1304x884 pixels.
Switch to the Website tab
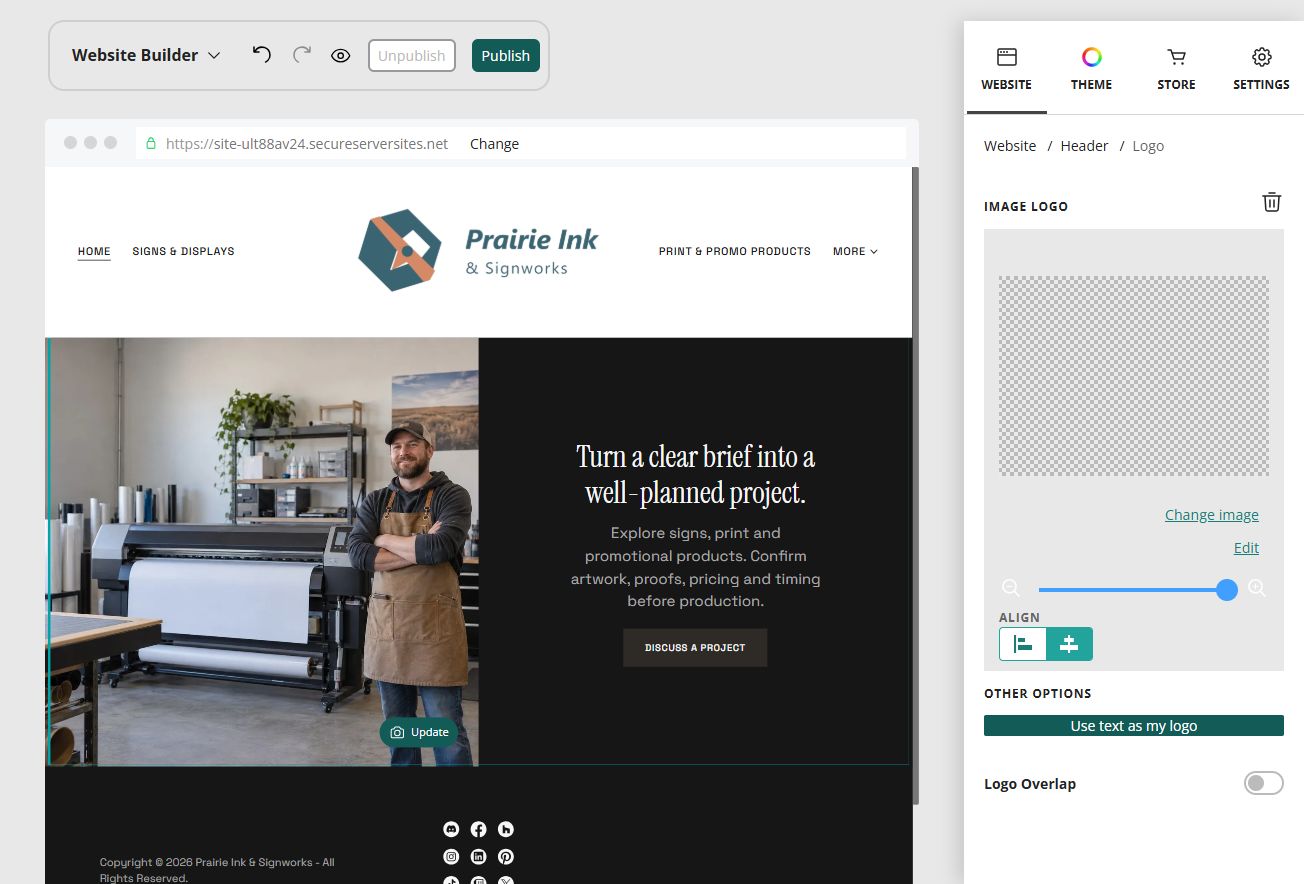(1006, 70)
